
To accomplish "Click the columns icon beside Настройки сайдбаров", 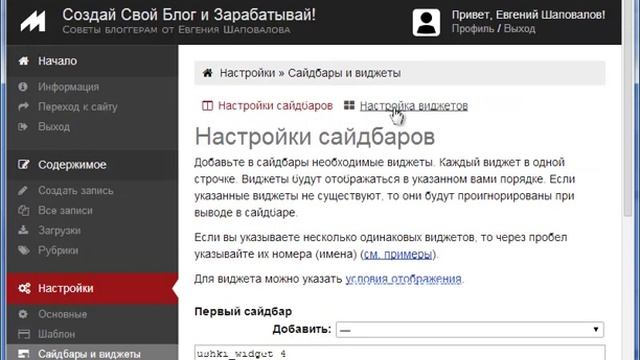I will (207, 106).
